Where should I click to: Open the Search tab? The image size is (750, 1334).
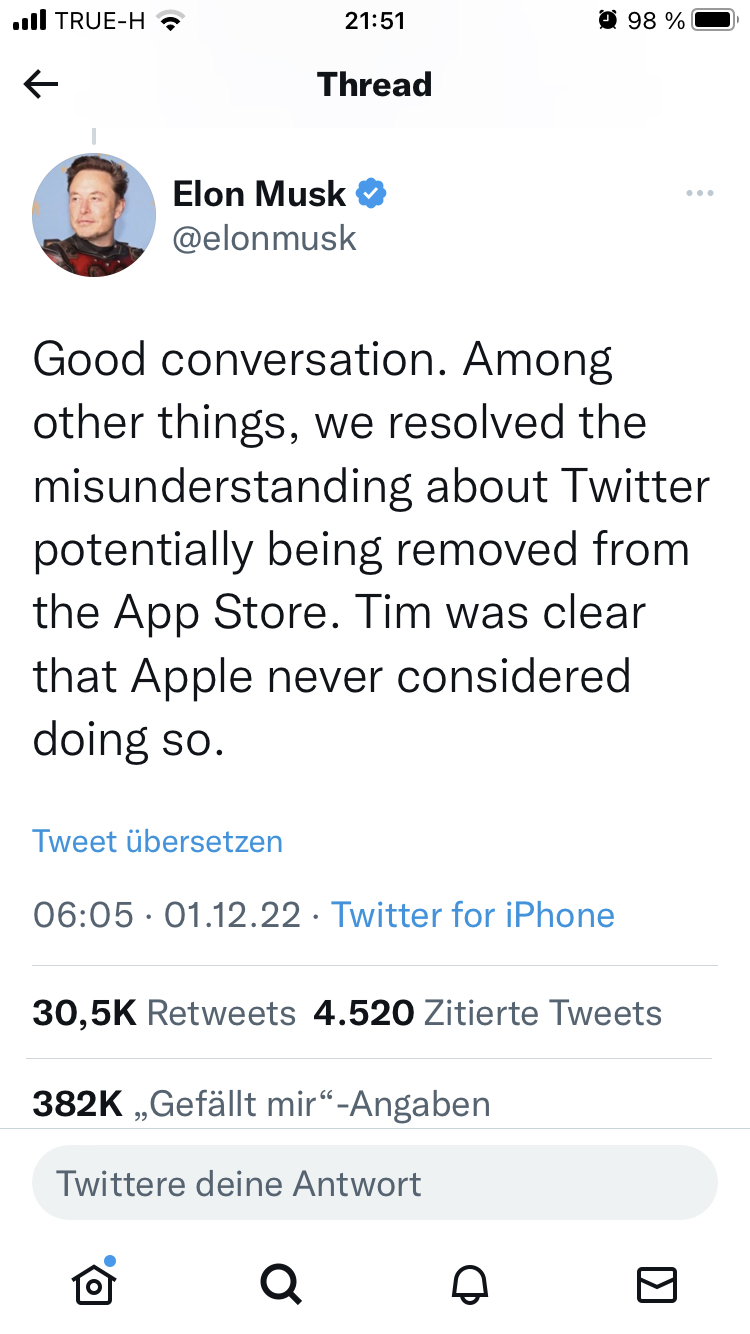coord(281,1282)
